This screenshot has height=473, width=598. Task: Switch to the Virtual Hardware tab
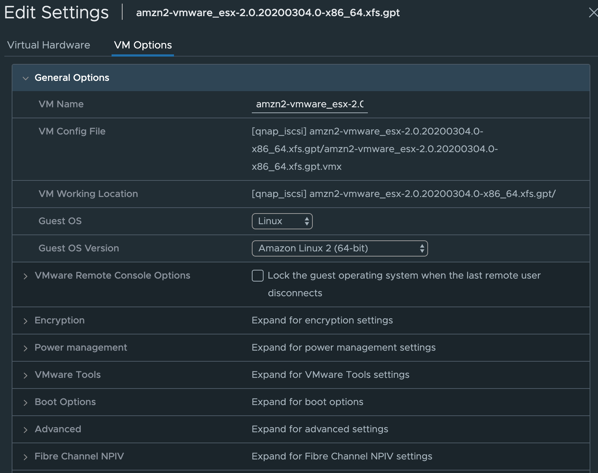(48, 45)
